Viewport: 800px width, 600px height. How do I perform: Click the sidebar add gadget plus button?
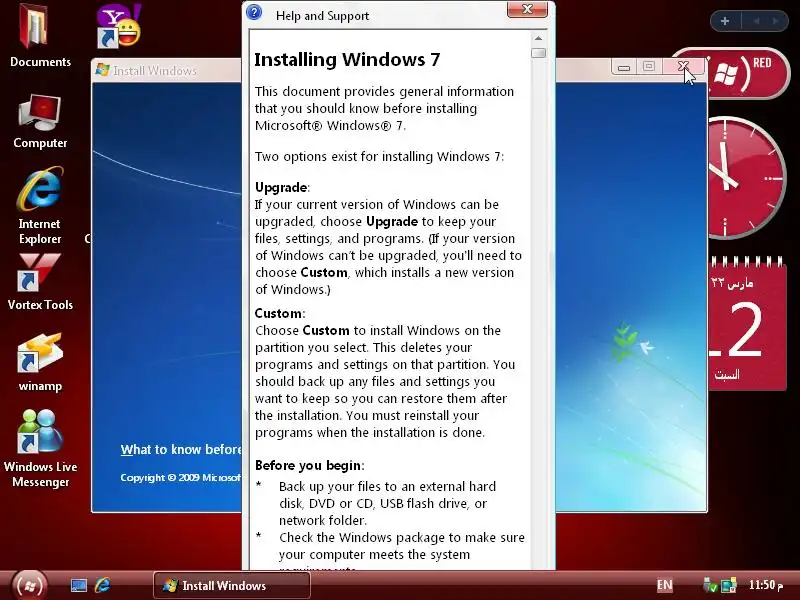(725, 21)
